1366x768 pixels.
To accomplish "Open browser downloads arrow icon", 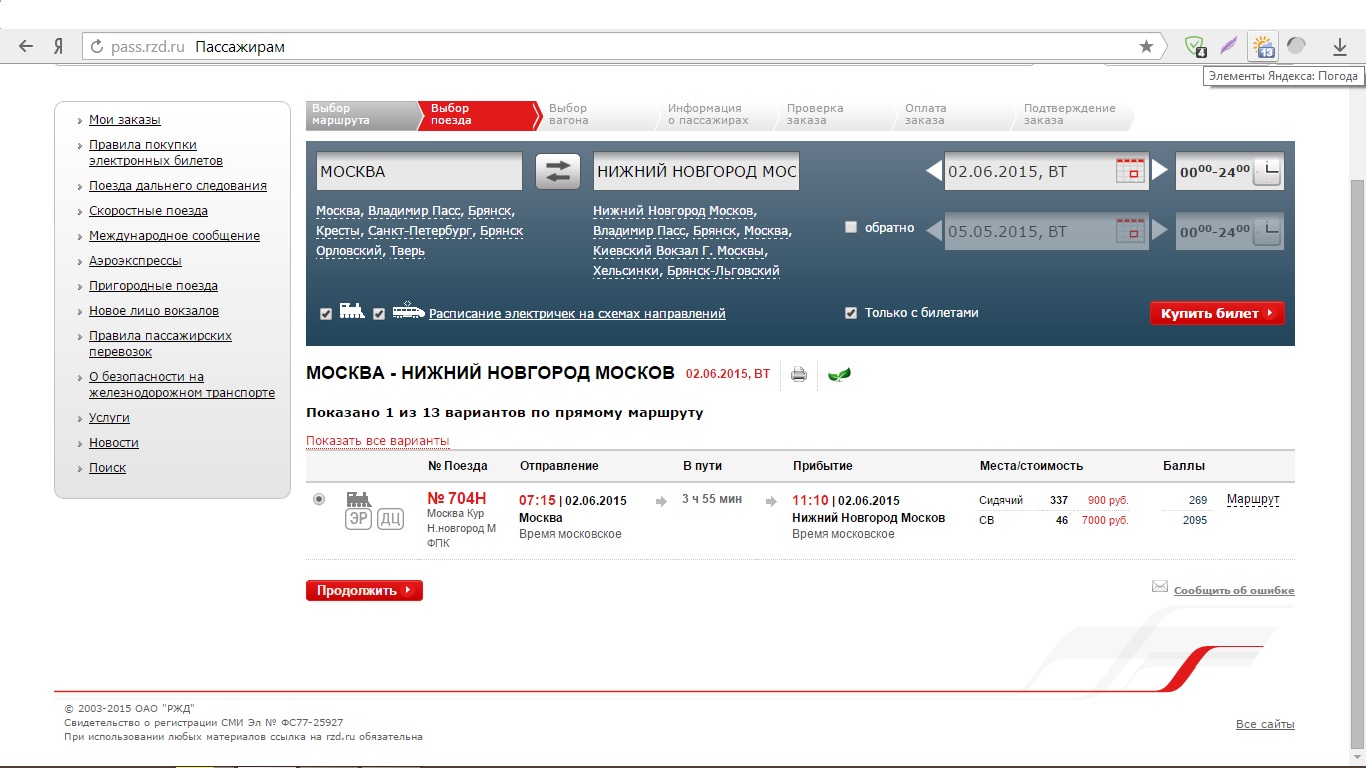I will 1340,46.
